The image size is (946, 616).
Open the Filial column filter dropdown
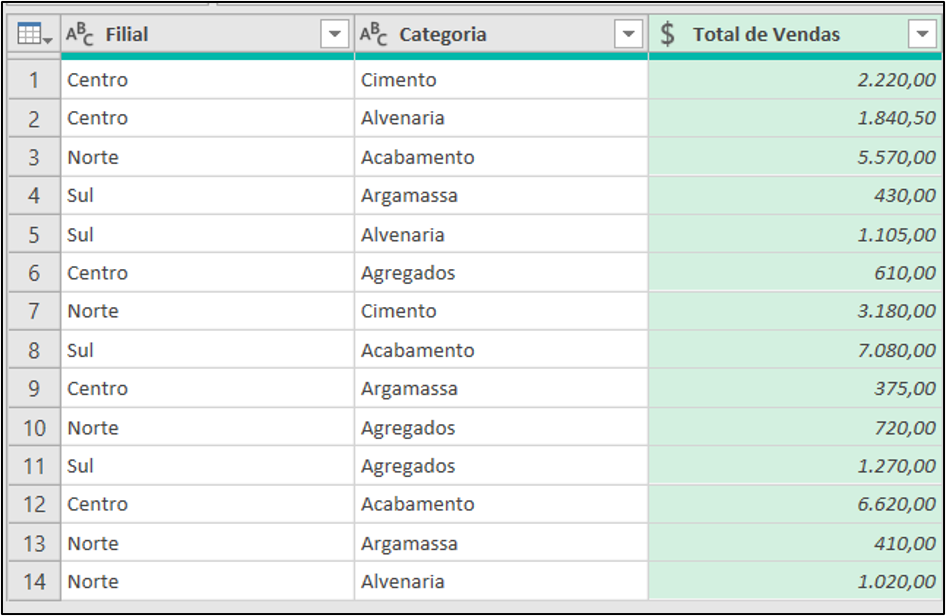point(335,34)
